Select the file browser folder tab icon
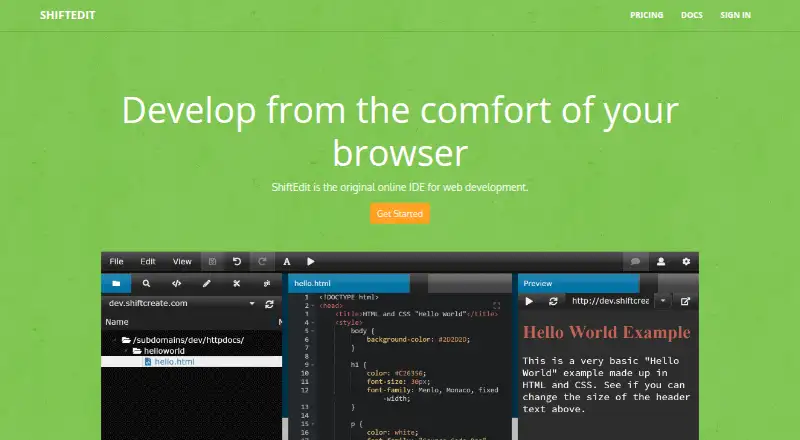This screenshot has height=440, width=800. click(116, 283)
